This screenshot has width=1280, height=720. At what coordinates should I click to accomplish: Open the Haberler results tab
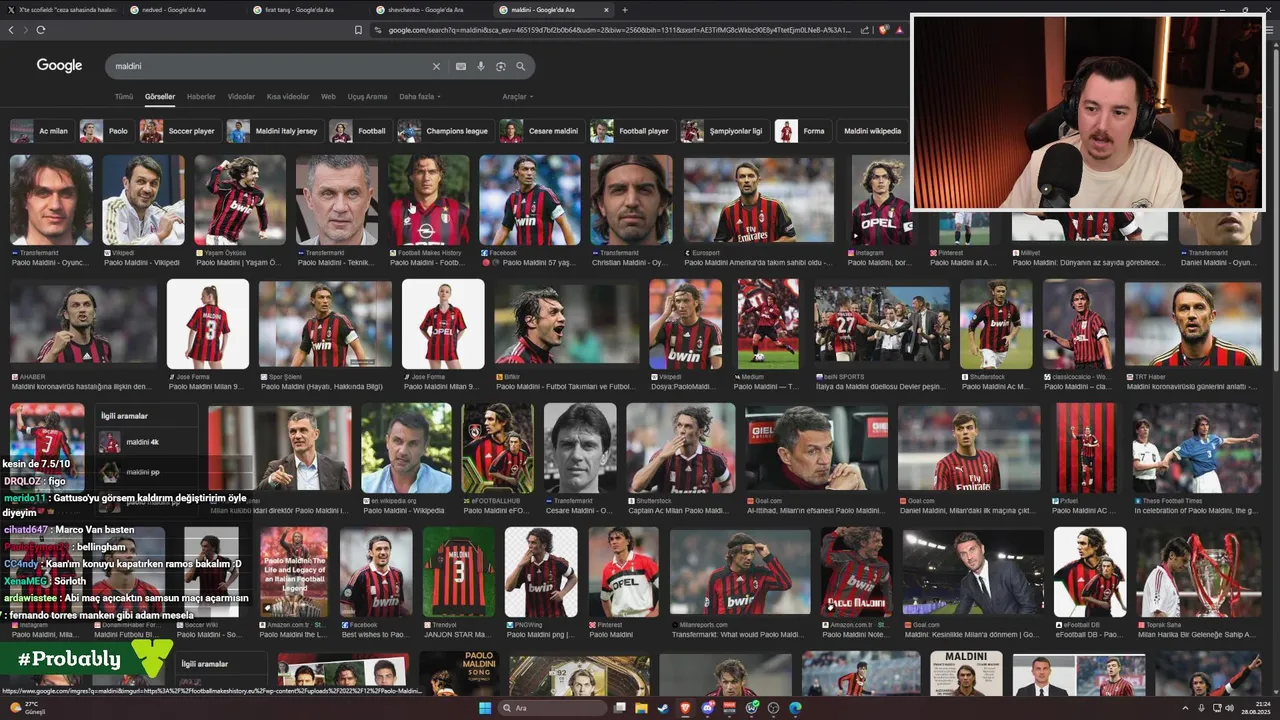(201, 97)
